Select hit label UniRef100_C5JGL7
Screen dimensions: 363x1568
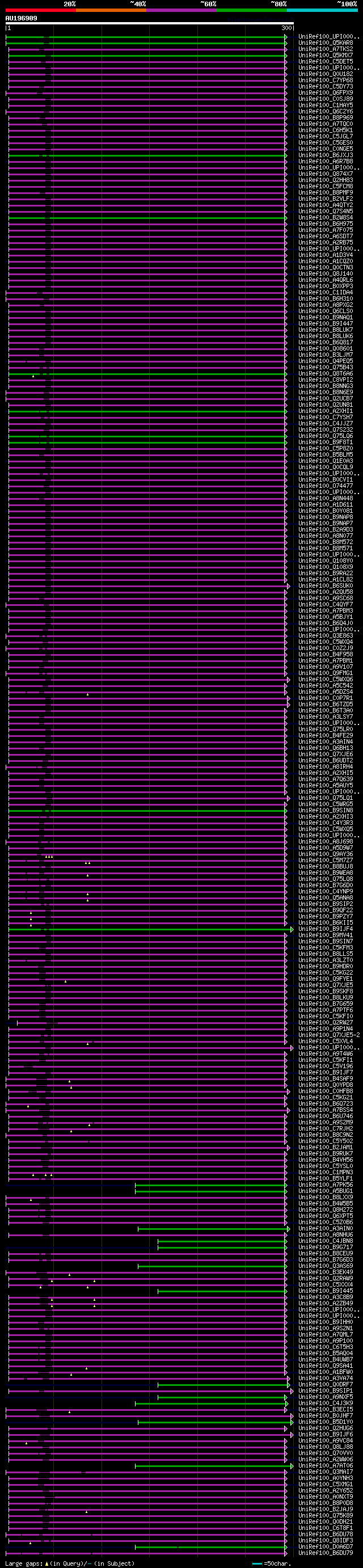326,136
